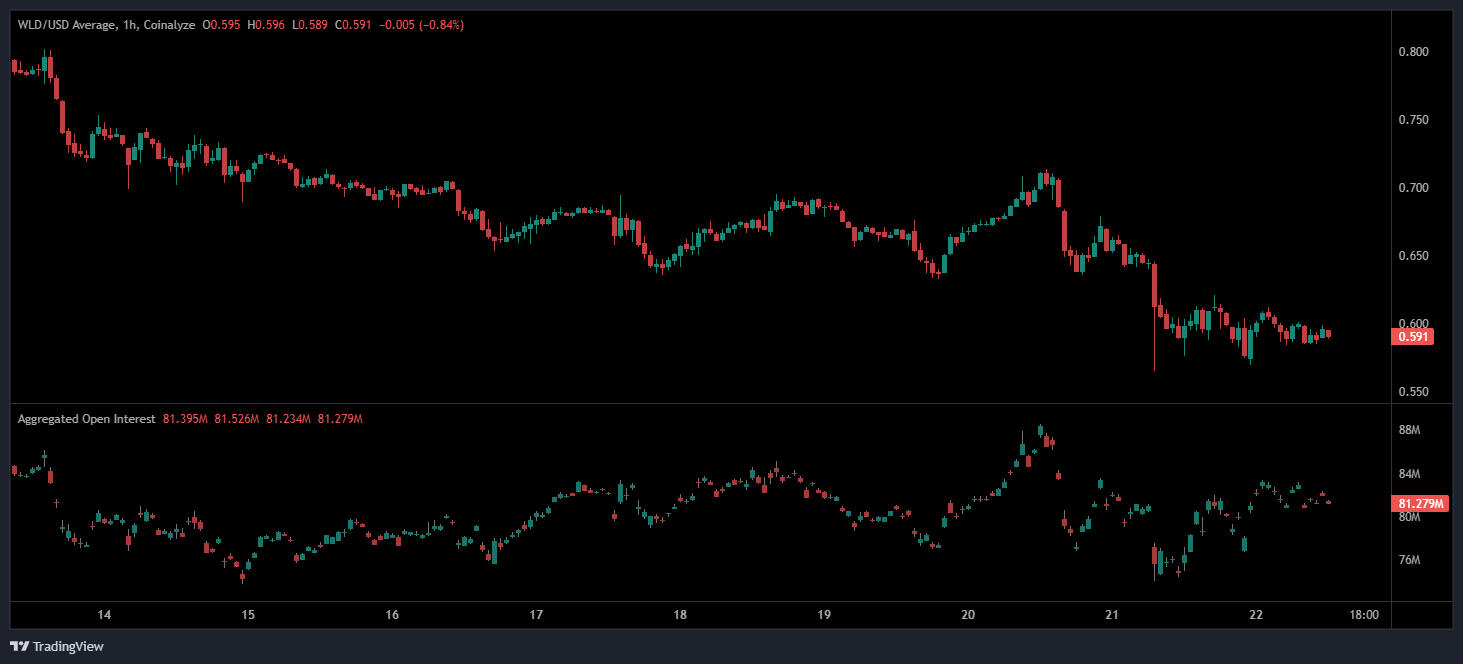This screenshot has width=1463, height=664.
Task: Select date 20 on the time axis
Action: point(967,615)
